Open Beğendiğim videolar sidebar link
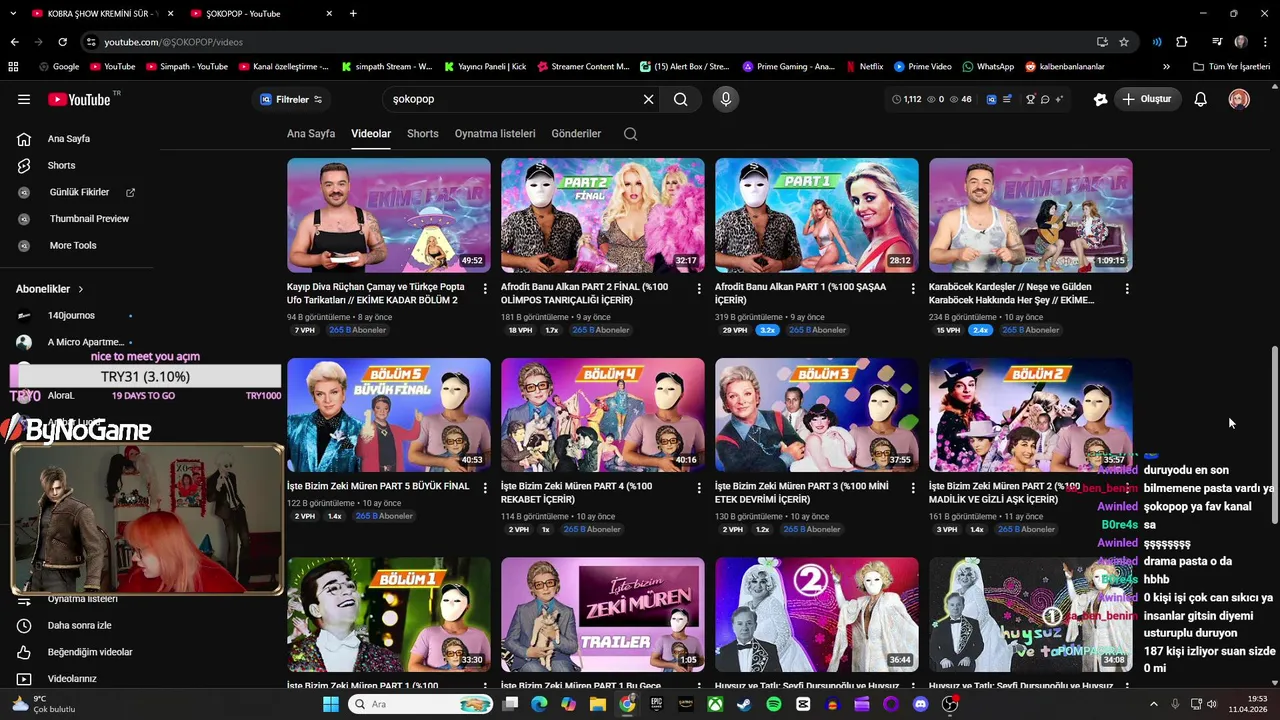Viewport: 1280px width, 720px height. click(90, 652)
